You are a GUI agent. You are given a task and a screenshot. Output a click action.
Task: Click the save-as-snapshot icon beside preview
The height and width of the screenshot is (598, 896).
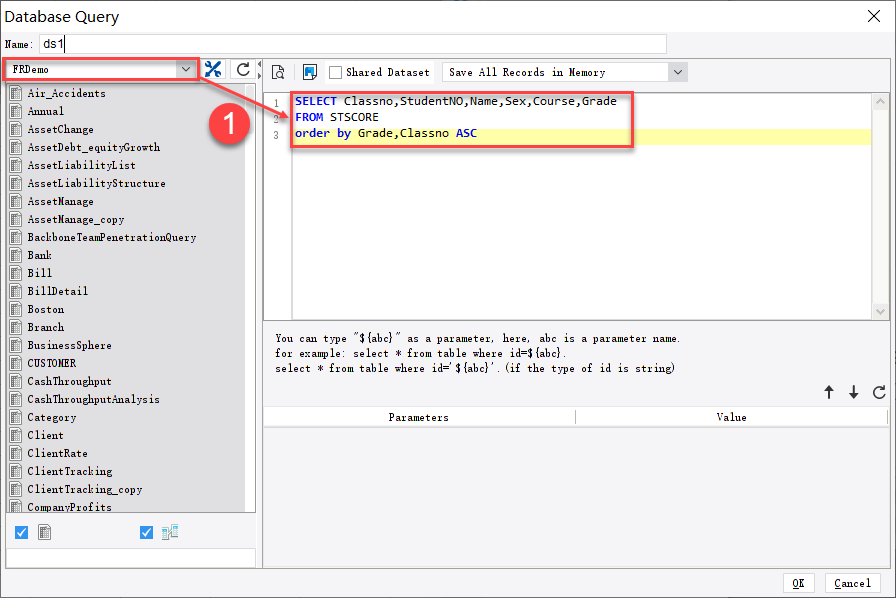(310, 71)
